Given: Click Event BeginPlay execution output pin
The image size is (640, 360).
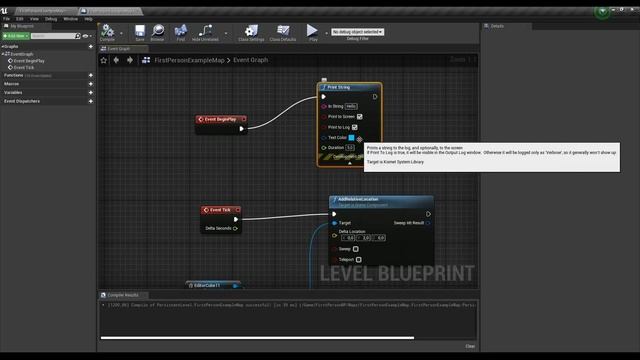Looking at the screenshot, I should (242, 129).
